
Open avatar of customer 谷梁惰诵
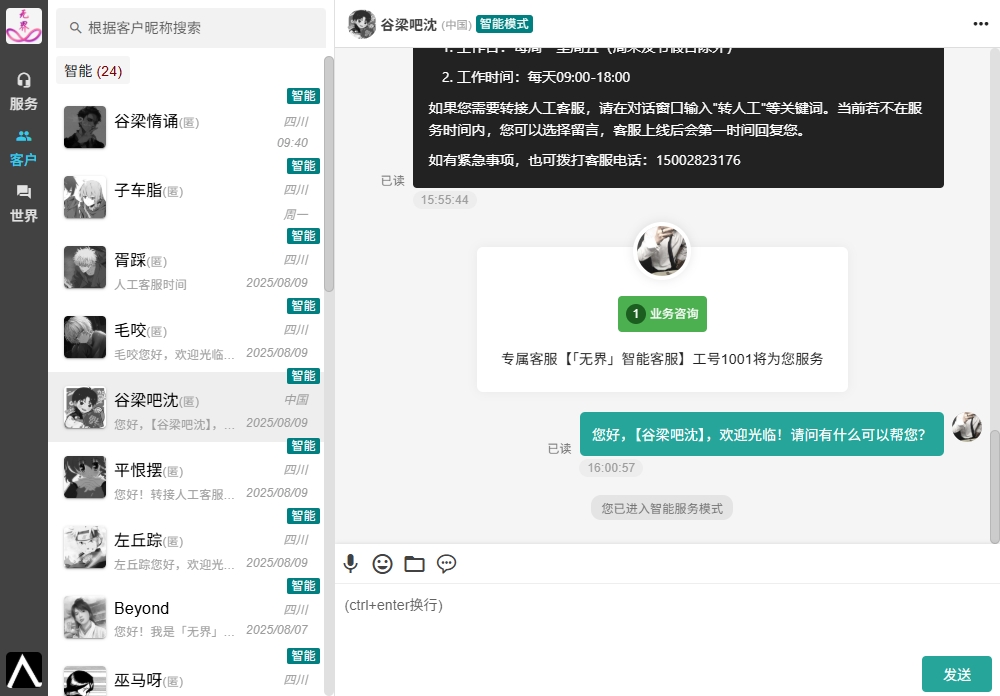(85, 127)
